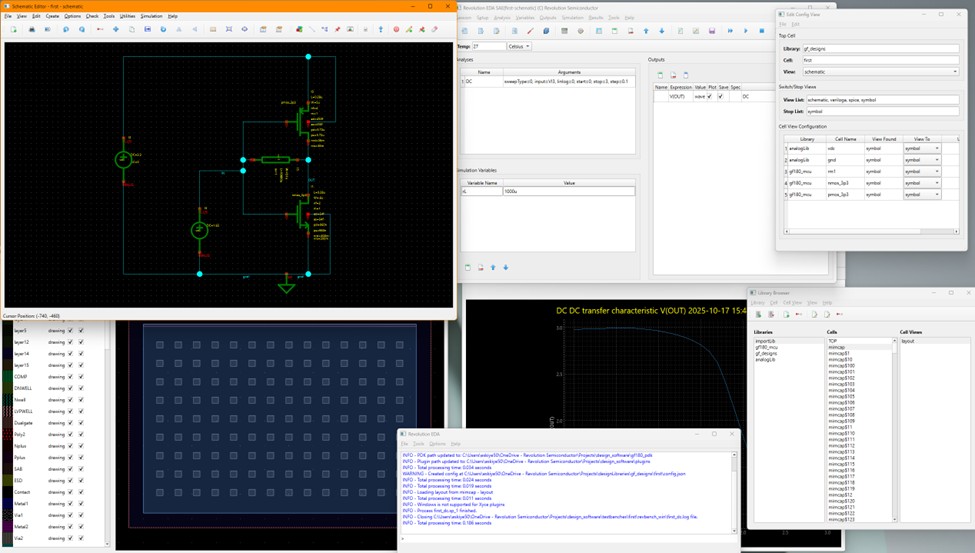Open Simulation menu in Schematic Editor
The height and width of the screenshot is (553, 975).
pyautogui.click(x=151, y=16)
